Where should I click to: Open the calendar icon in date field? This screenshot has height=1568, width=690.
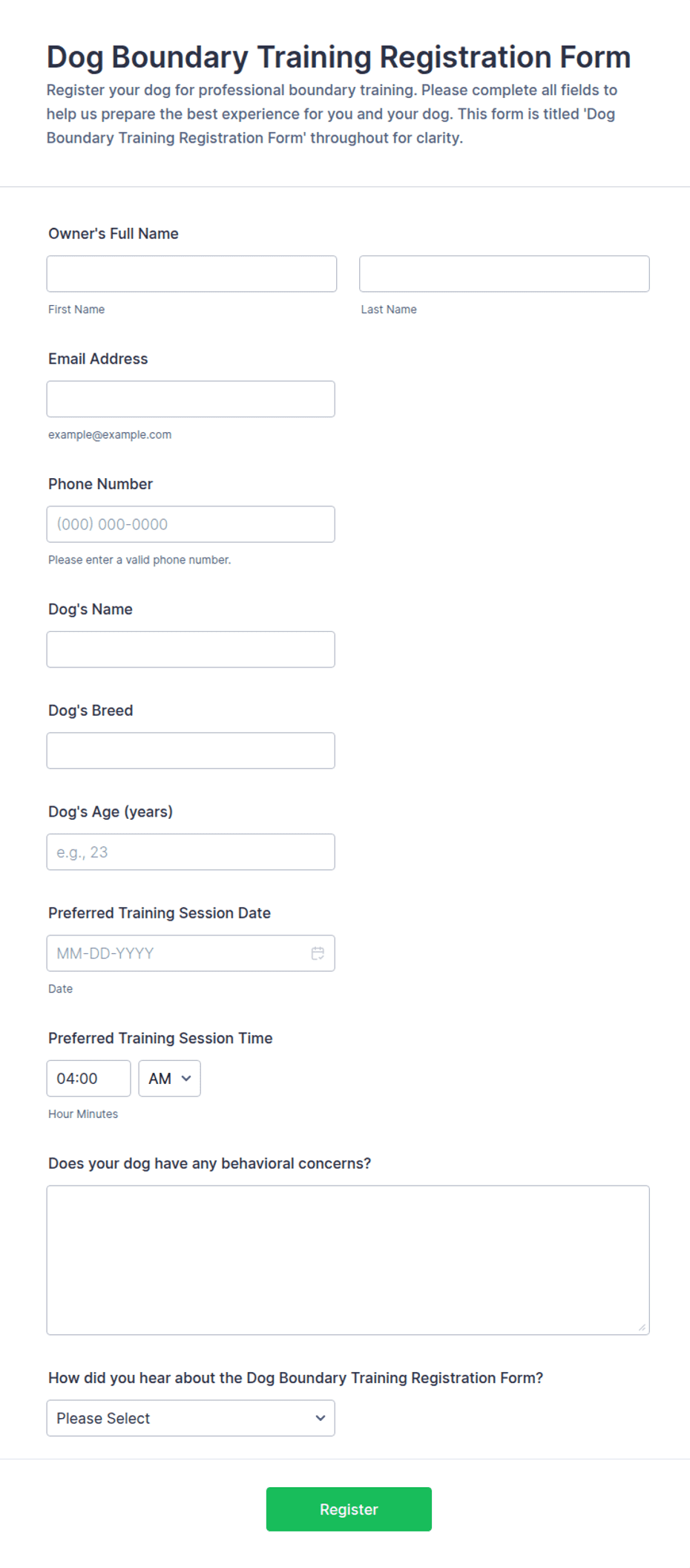[x=318, y=953]
